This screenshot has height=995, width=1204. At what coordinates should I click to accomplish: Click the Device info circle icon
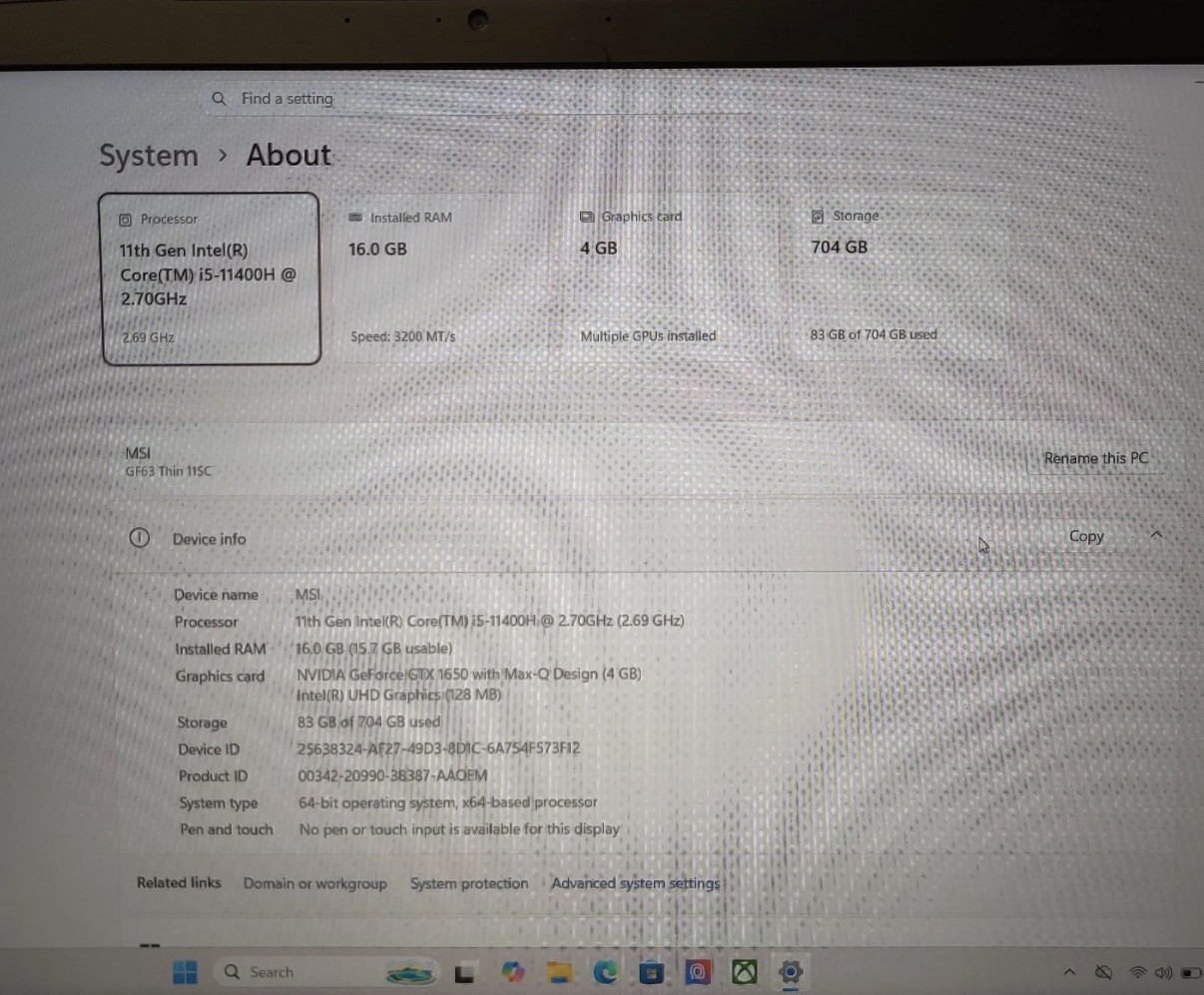coord(139,538)
